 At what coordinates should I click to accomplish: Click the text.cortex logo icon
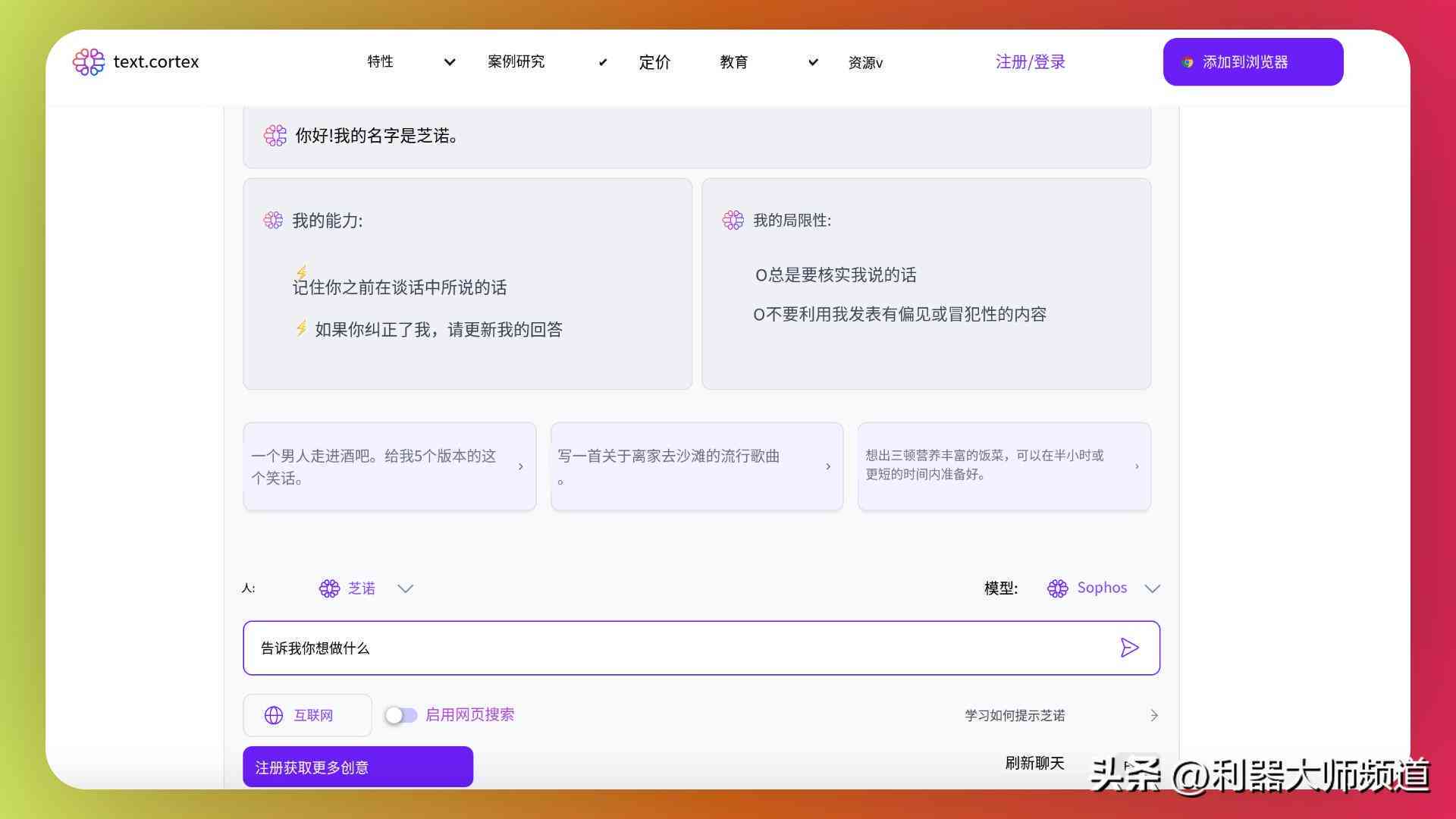click(x=89, y=62)
